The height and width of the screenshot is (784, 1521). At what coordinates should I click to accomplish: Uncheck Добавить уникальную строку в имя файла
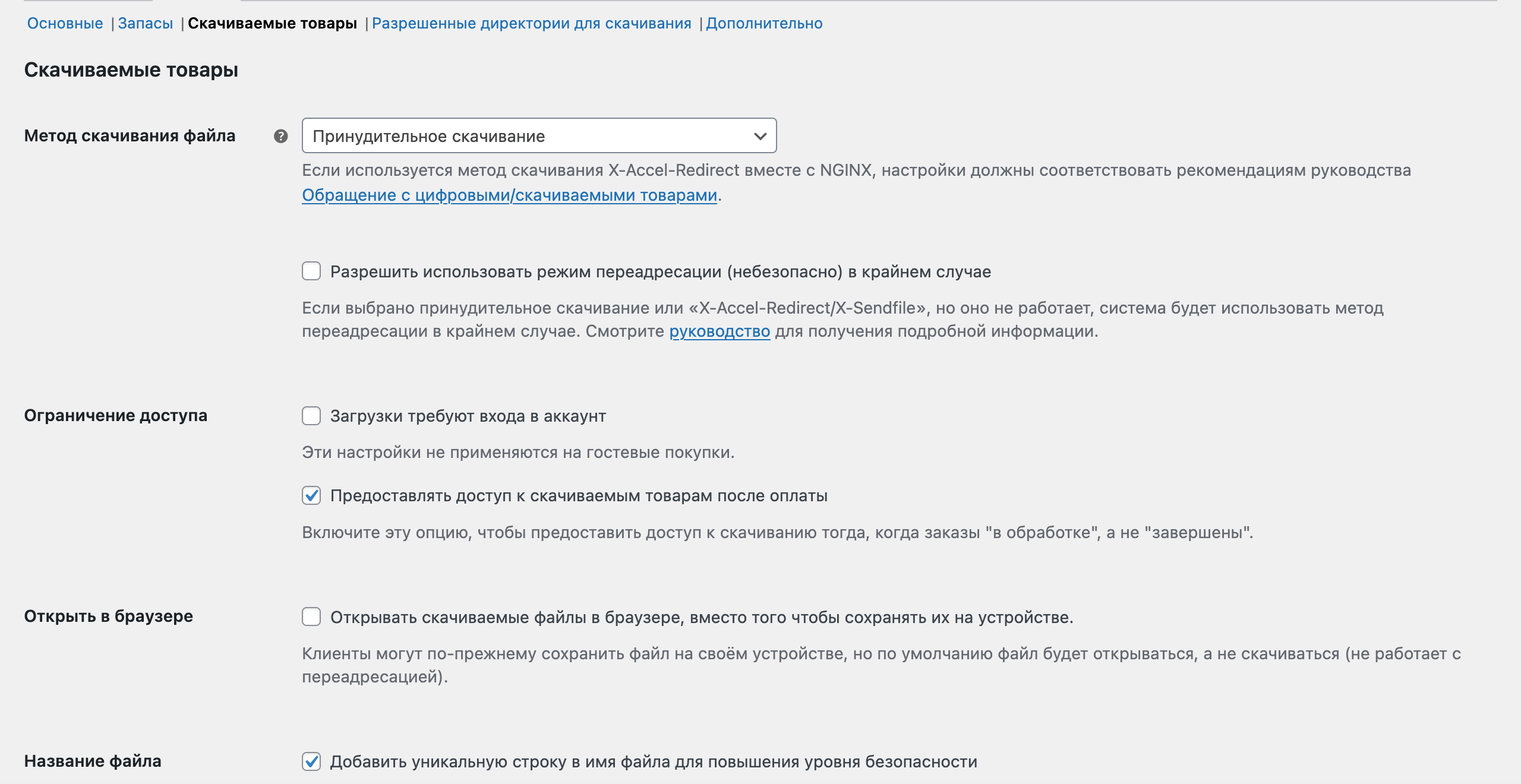tap(311, 761)
